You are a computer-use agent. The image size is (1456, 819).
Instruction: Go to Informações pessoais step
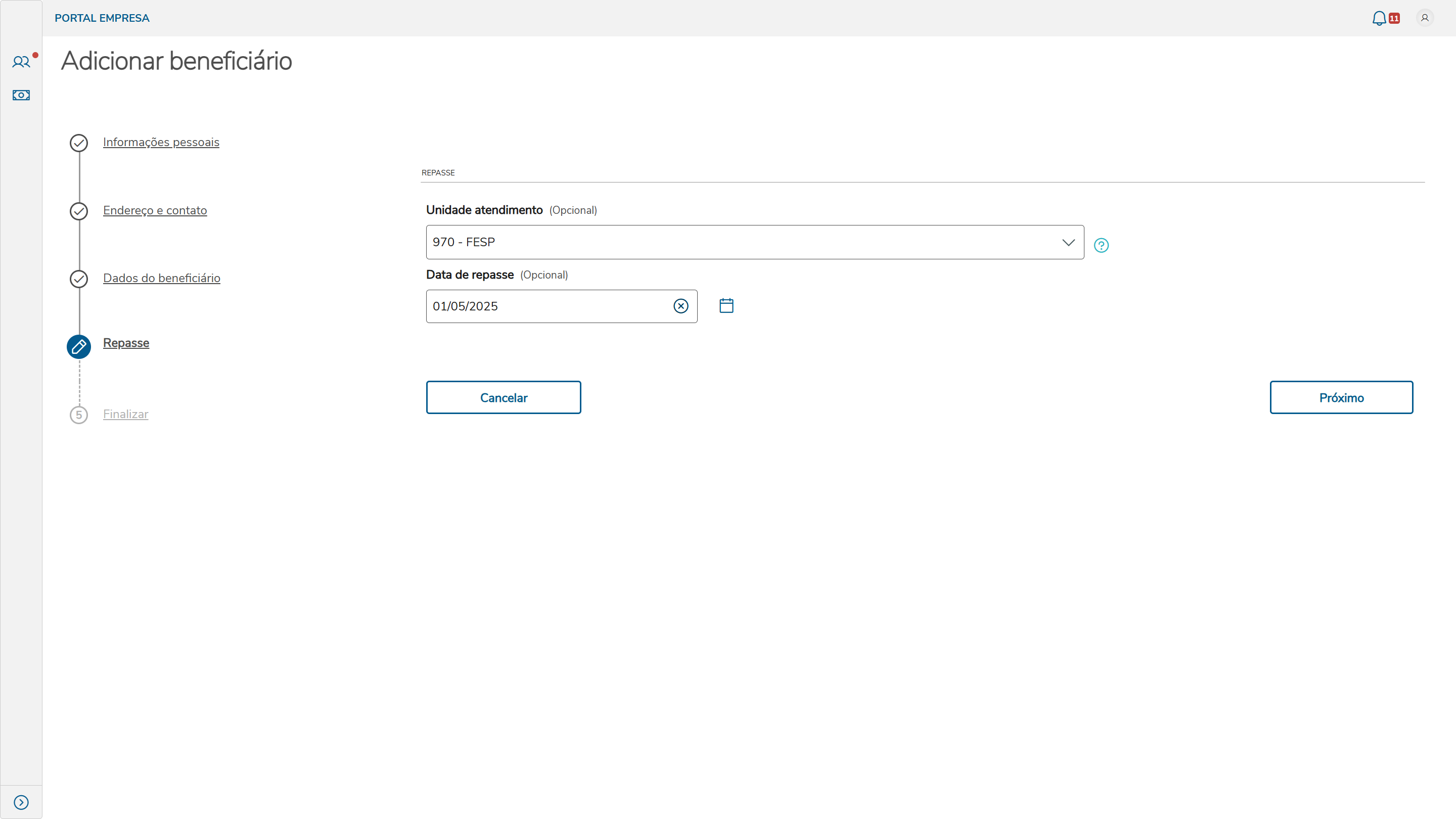[161, 143]
